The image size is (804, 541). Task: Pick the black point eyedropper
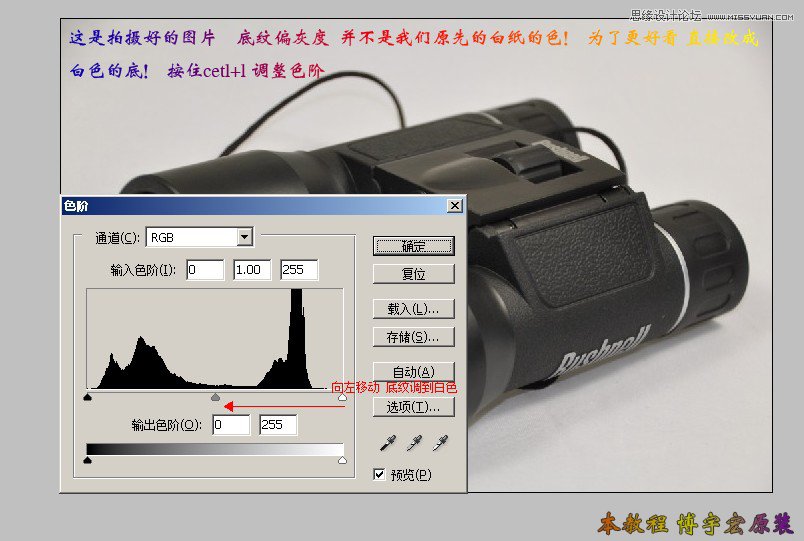(x=388, y=443)
